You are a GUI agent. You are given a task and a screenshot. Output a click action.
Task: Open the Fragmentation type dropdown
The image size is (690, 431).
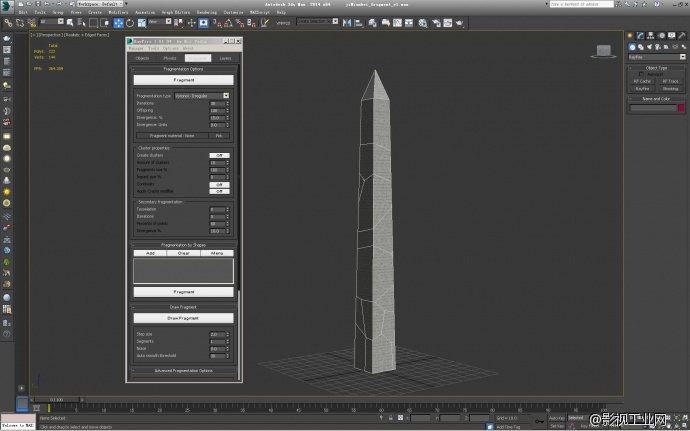click(202, 96)
